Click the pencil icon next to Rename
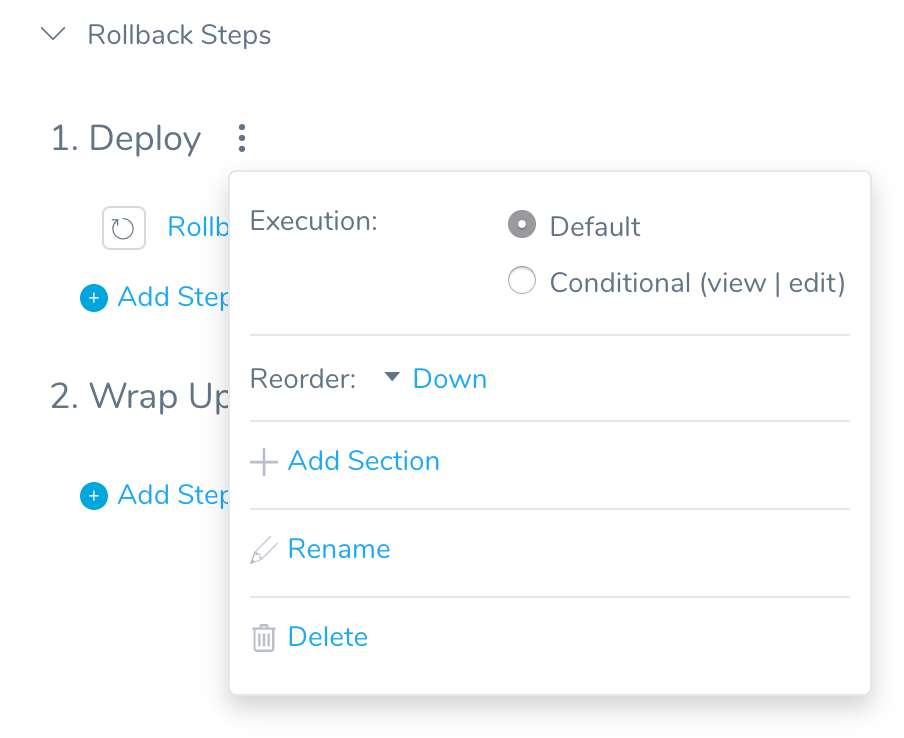904x738 pixels. pos(263,550)
